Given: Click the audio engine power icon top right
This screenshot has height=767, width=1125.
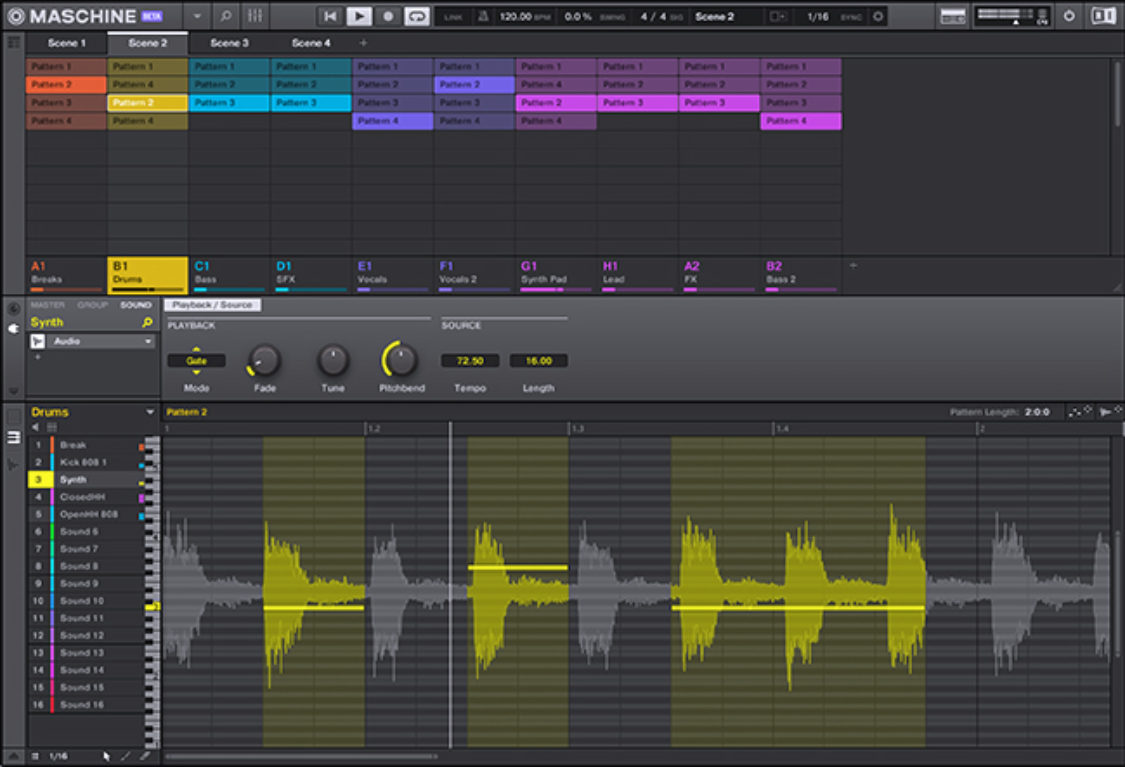Looking at the screenshot, I should click(x=1069, y=15).
